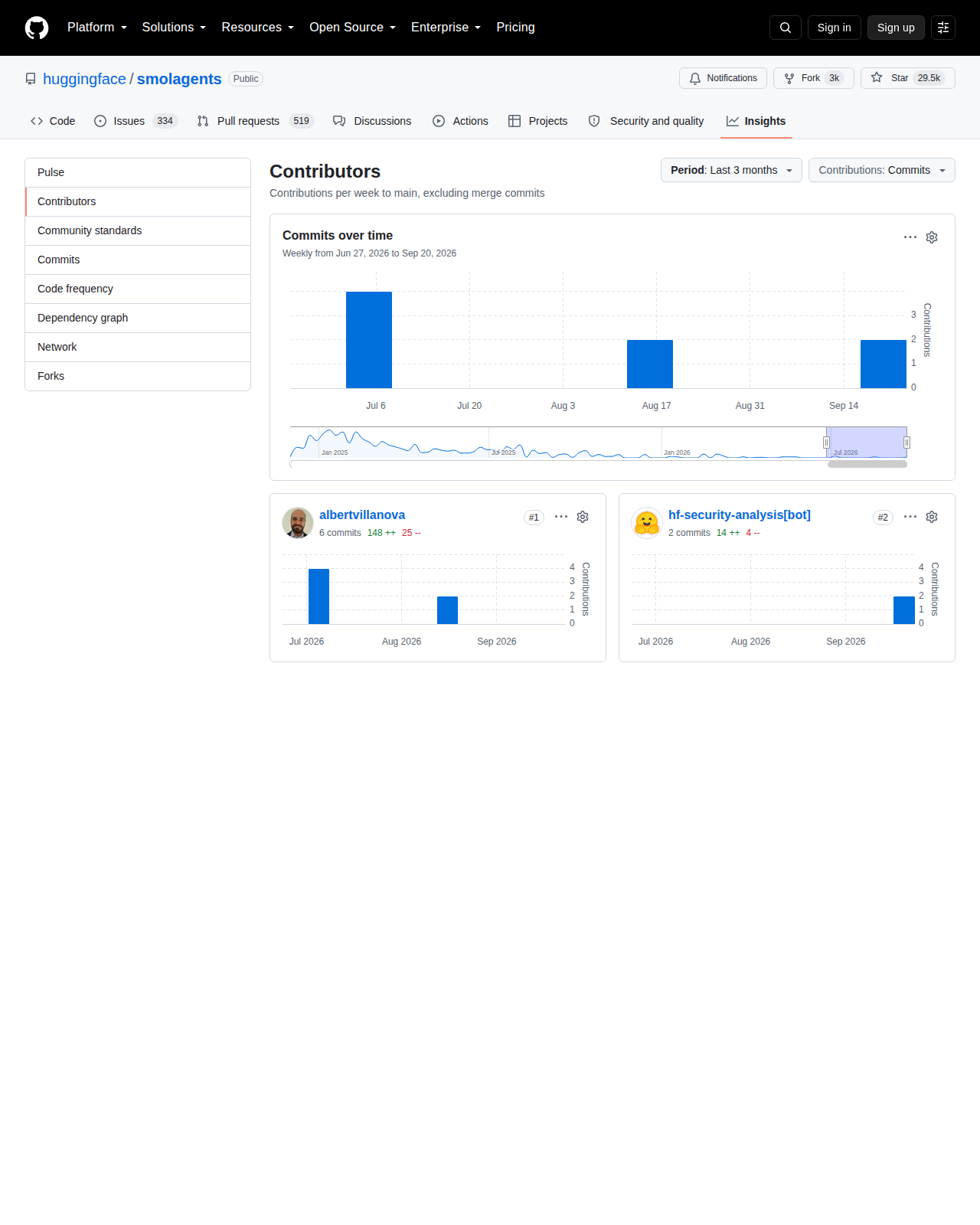
Task: Open Community standards in sidebar
Action: [138, 230]
